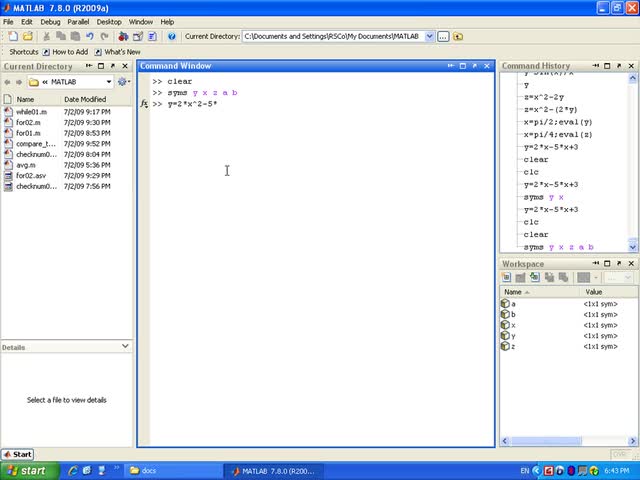Select file for02.asv
640x480 pixels.
click(x=31, y=176)
